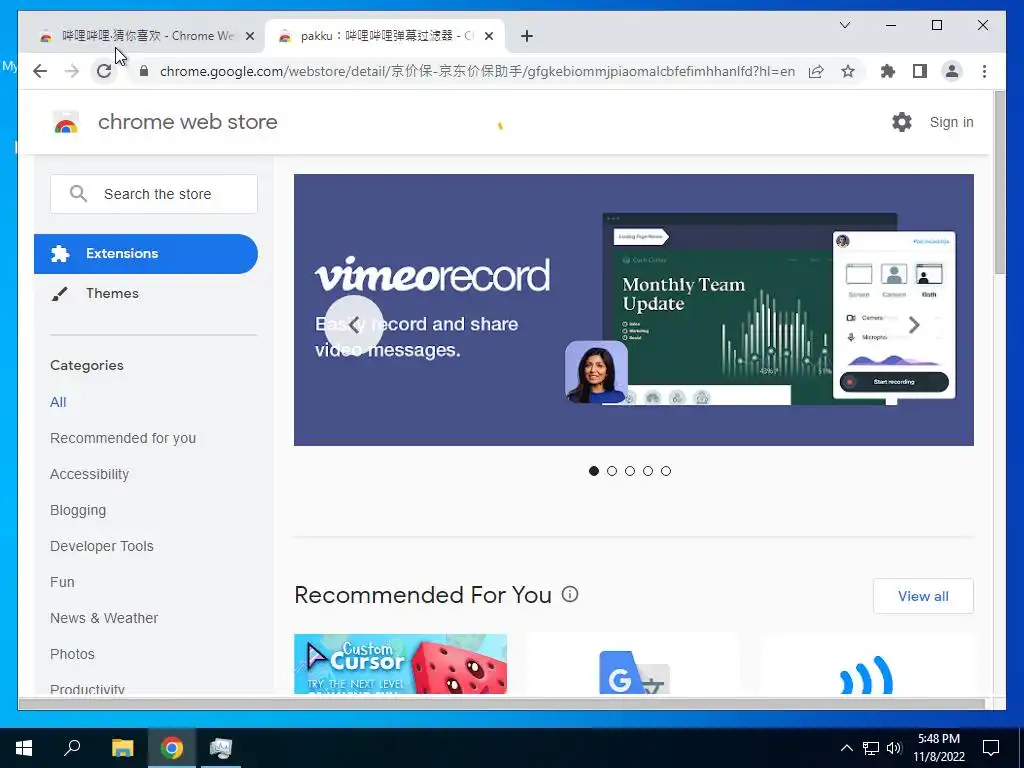This screenshot has width=1024, height=768.
Task: Open the Google Translate extension card
Action: pyautogui.click(x=633, y=664)
